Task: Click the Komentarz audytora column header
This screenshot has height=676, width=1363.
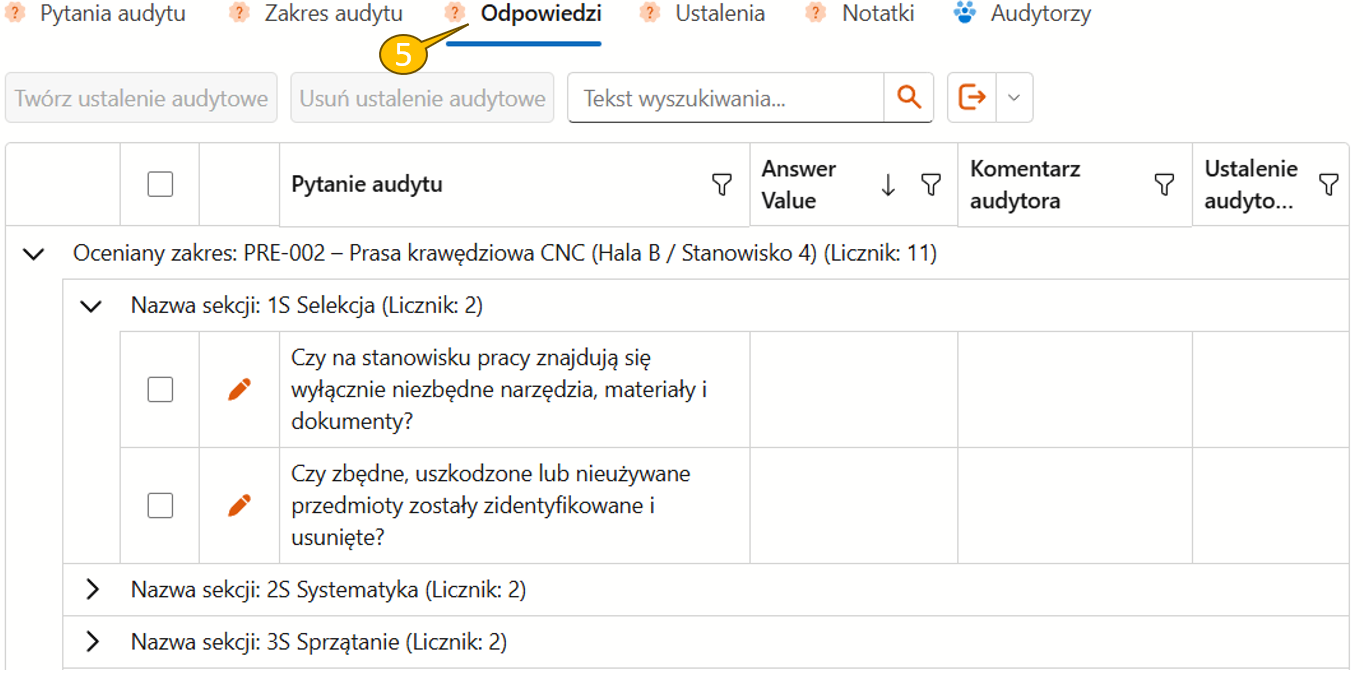Action: pos(1025,184)
